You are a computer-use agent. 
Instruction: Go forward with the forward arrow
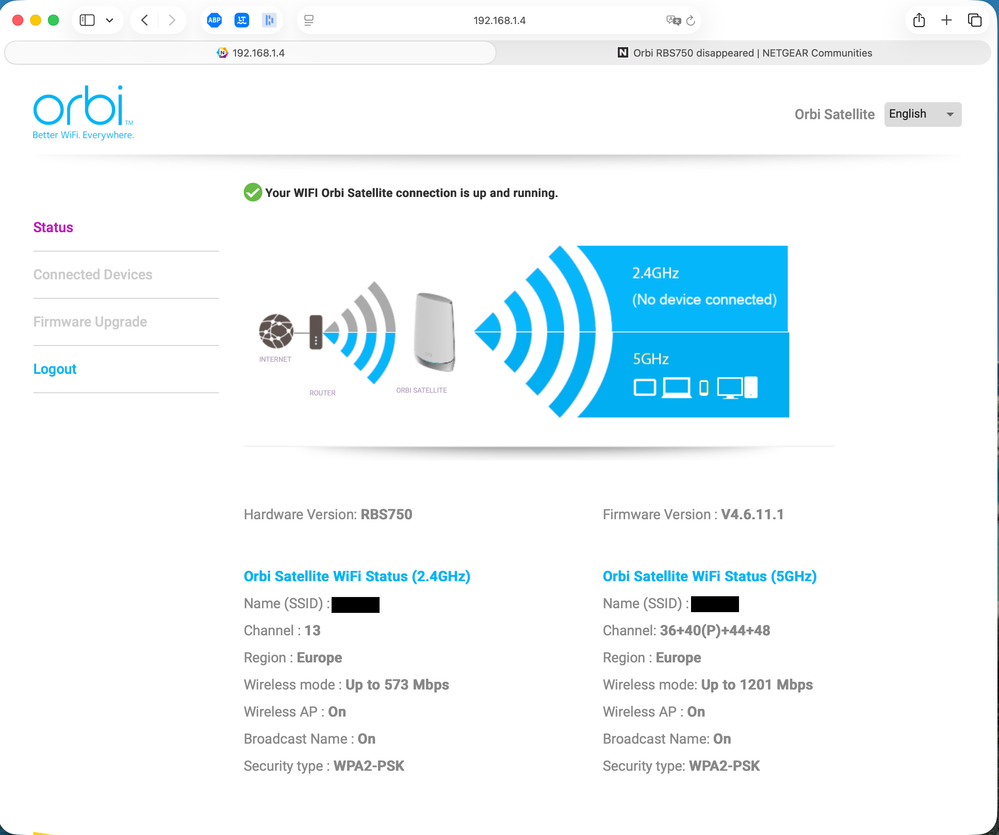pyautogui.click(x=171, y=20)
